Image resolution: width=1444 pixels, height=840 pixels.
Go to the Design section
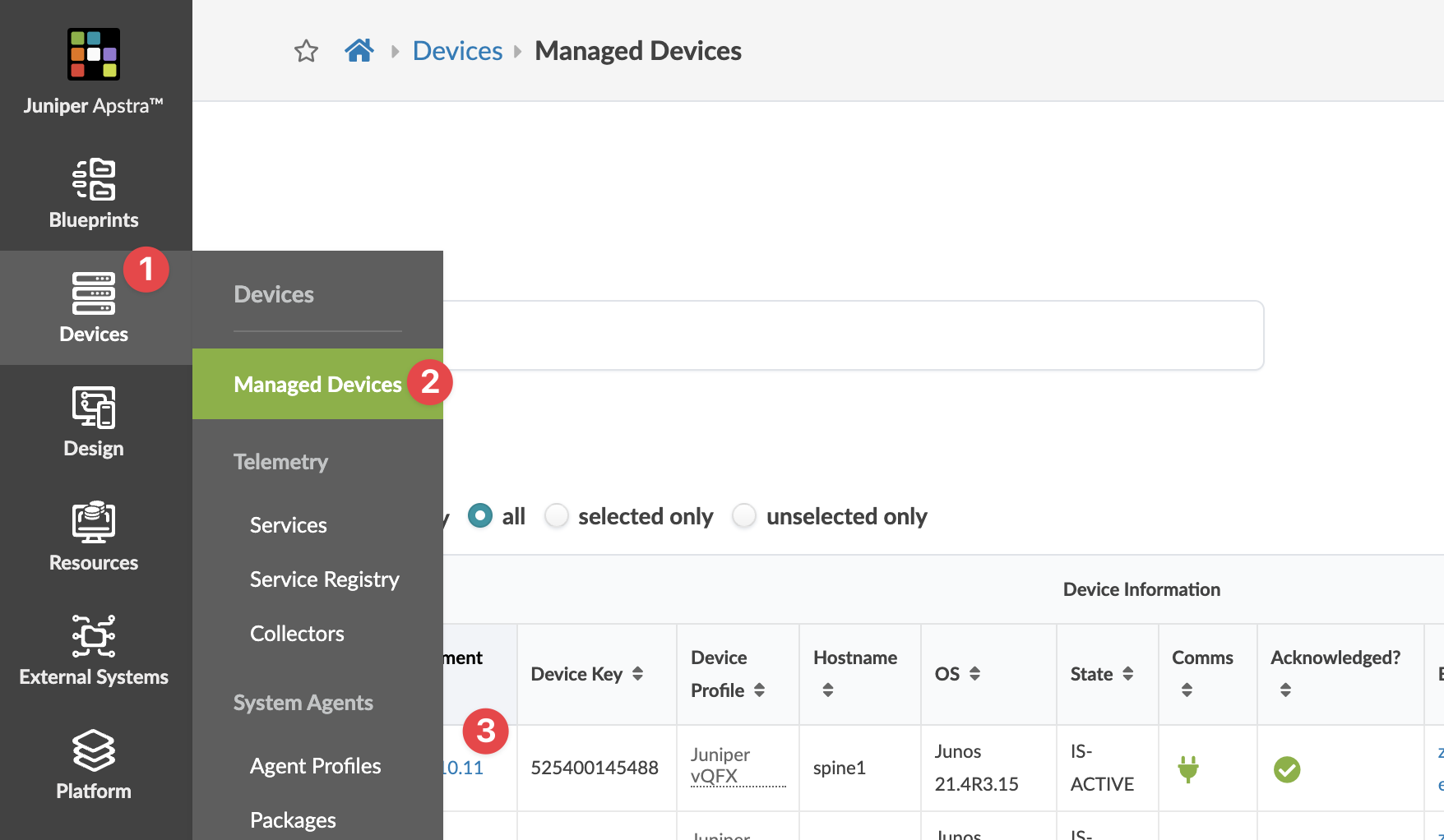pos(94,422)
